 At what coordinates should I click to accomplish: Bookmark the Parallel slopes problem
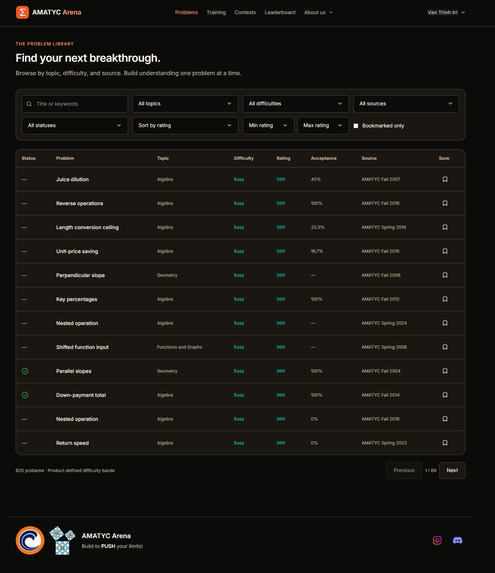445,371
